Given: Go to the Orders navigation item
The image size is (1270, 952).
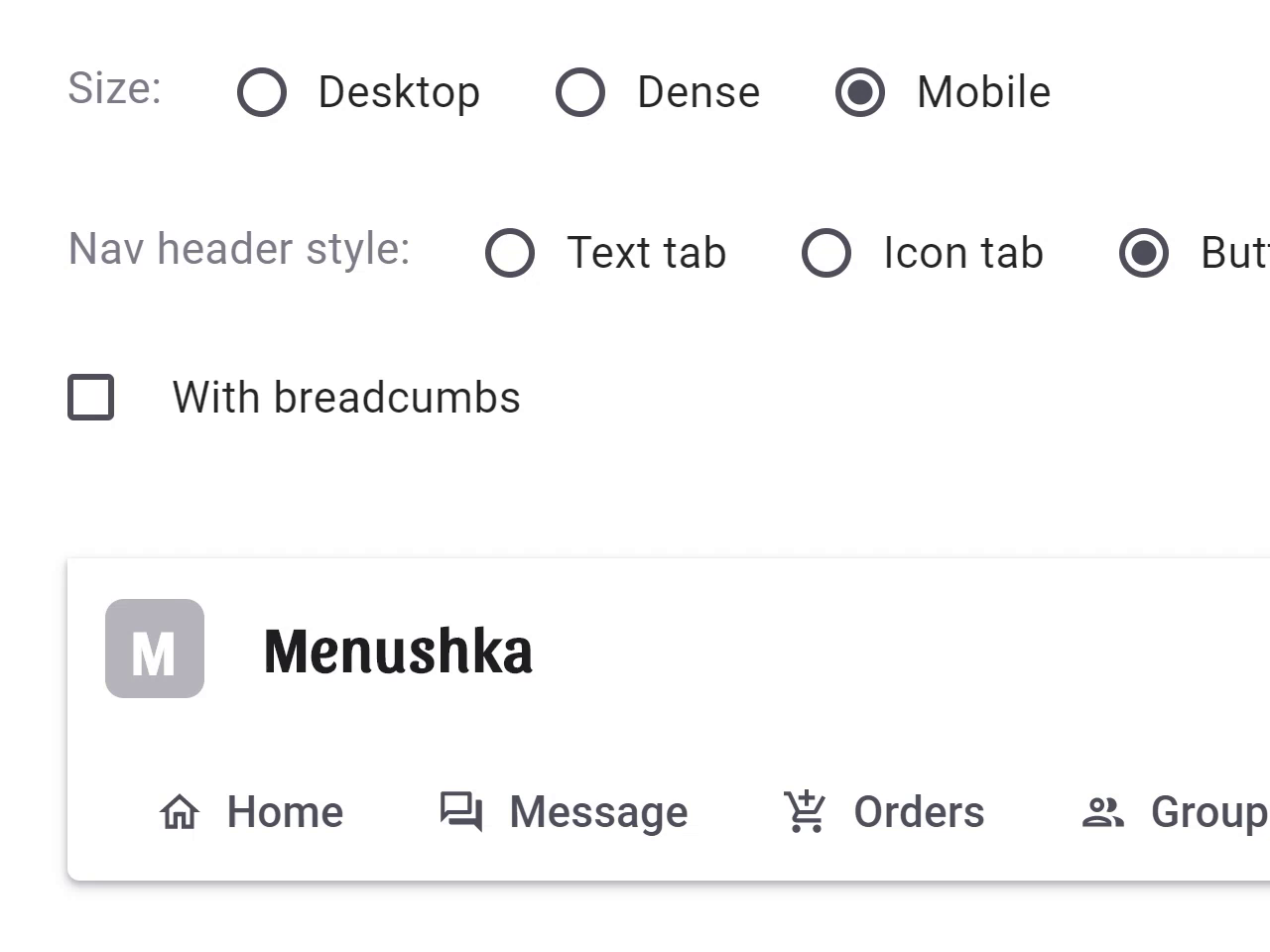Looking at the screenshot, I should 884,812.
